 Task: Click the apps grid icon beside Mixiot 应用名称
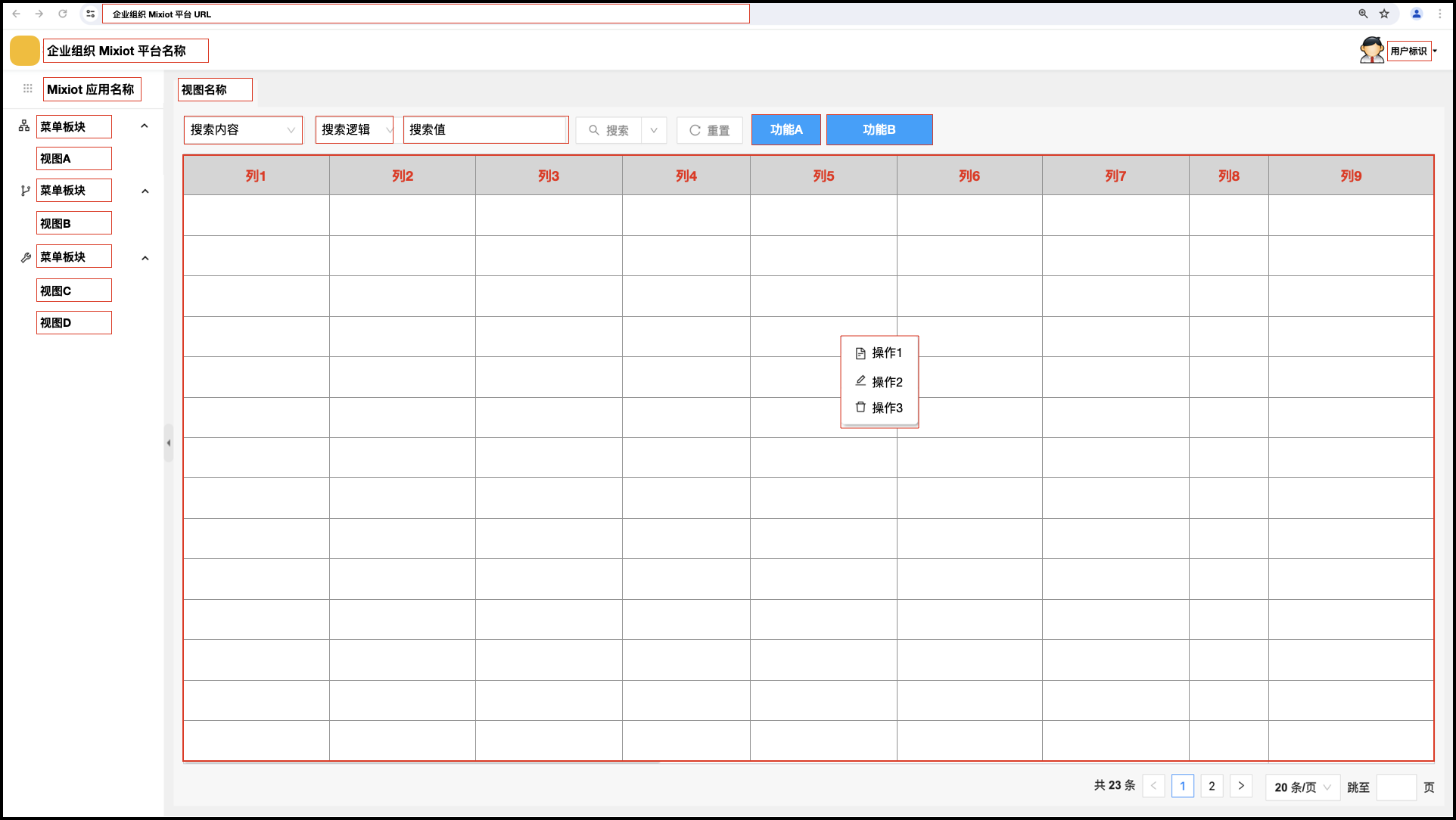pyautogui.click(x=28, y=89)
